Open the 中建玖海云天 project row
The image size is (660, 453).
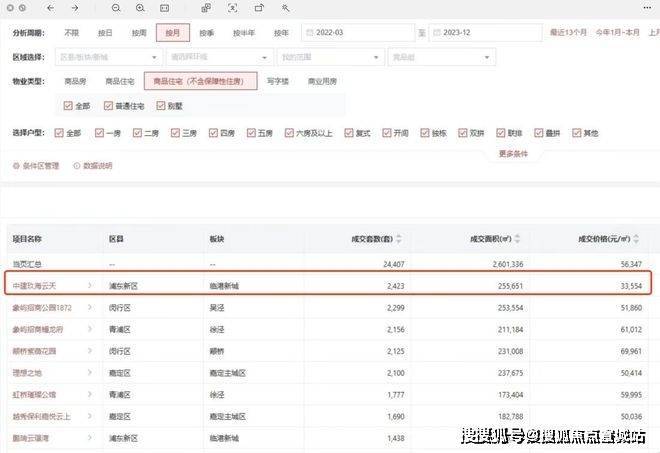pyautogui.click(x=39, y=286)
